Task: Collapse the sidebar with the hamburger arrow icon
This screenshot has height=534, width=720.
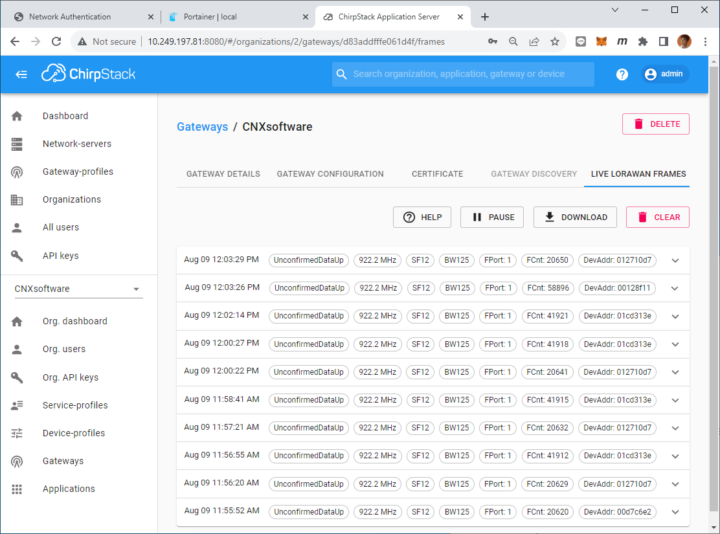Action: pos(21,74)
